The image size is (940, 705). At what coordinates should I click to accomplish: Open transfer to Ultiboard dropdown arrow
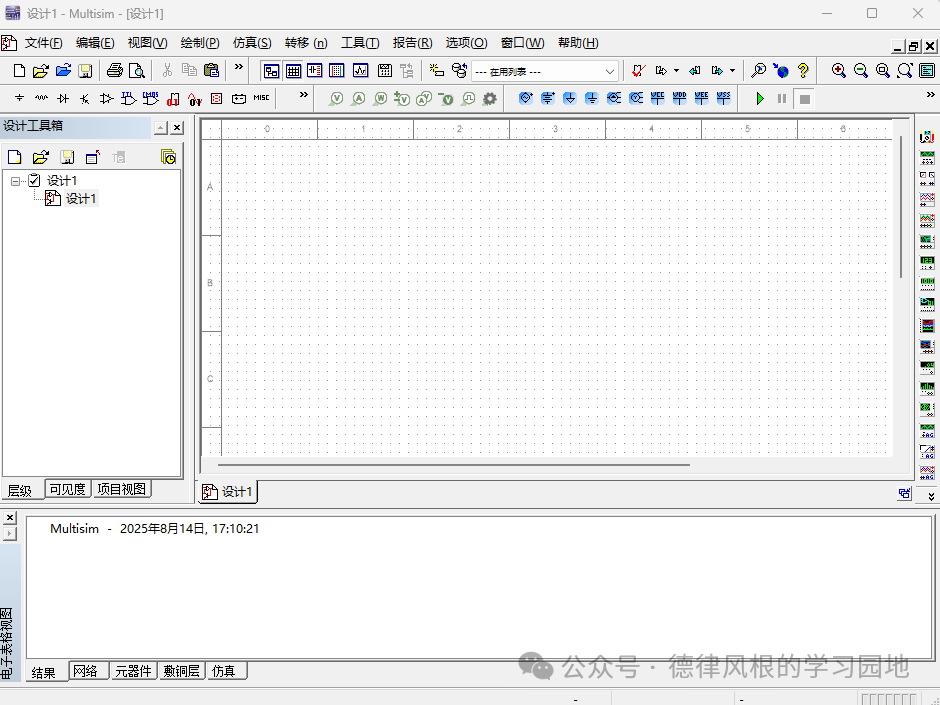(732, 71)
